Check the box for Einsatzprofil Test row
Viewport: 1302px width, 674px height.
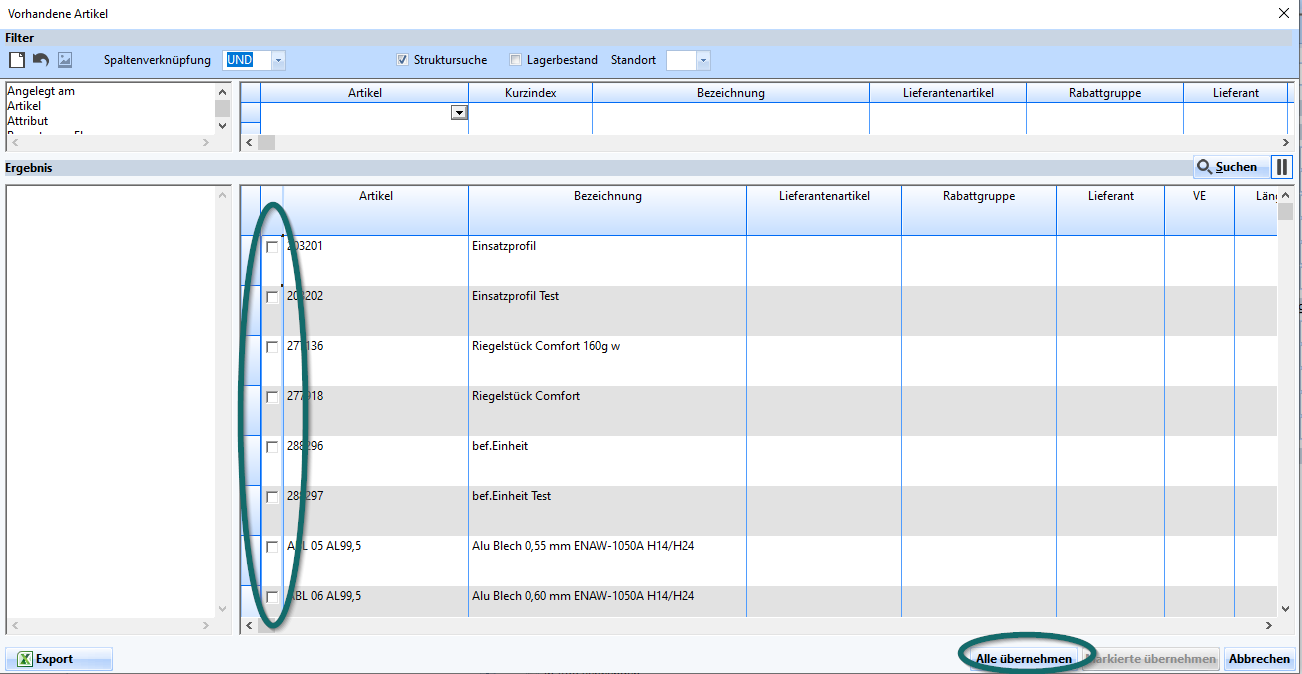point(272,297)
